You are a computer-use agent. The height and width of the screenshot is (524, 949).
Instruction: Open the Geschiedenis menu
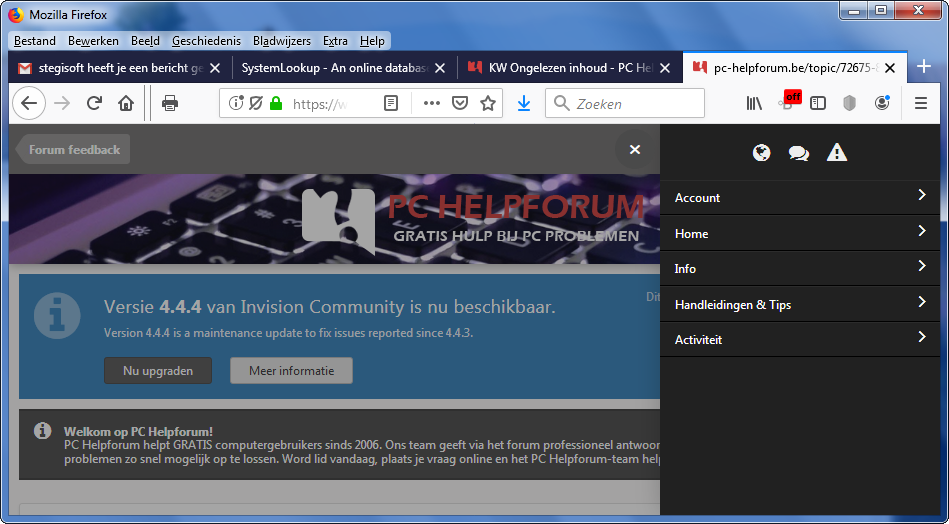tap(206, 41)
